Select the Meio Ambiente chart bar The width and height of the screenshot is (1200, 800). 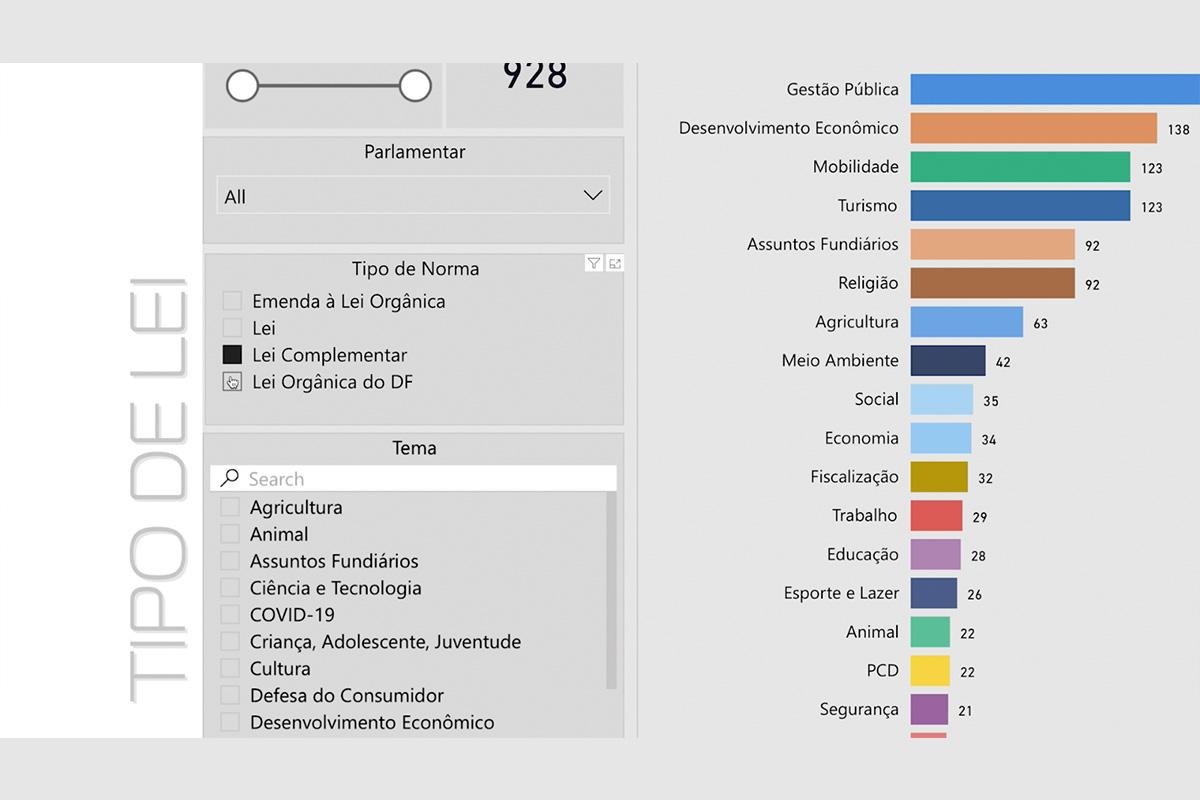(x=947, y=360)
